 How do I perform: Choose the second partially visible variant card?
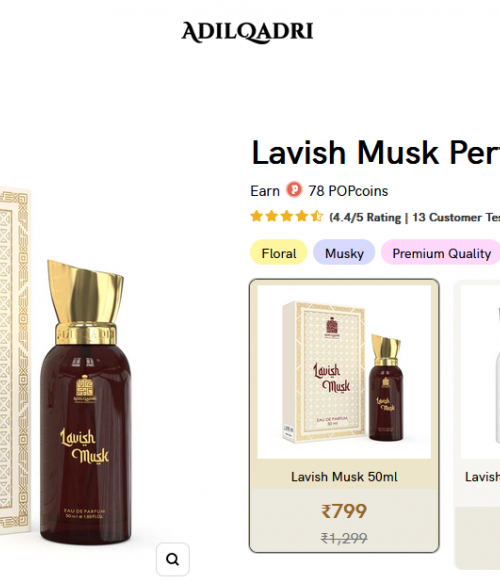point(478,424)
